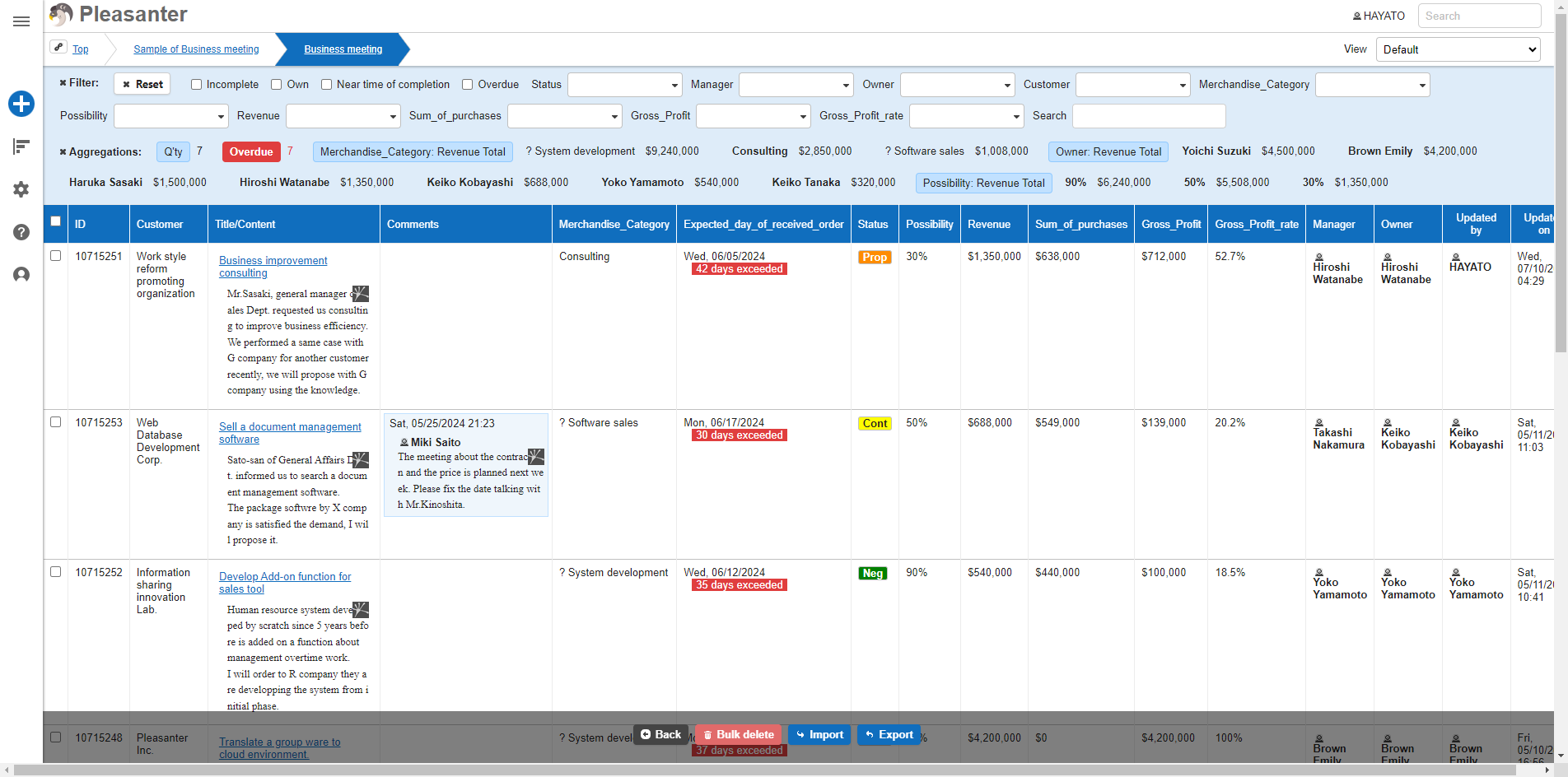Click the blue plus new-record icon
This screenshot has height=777, width=1568.
coord(21,104)
